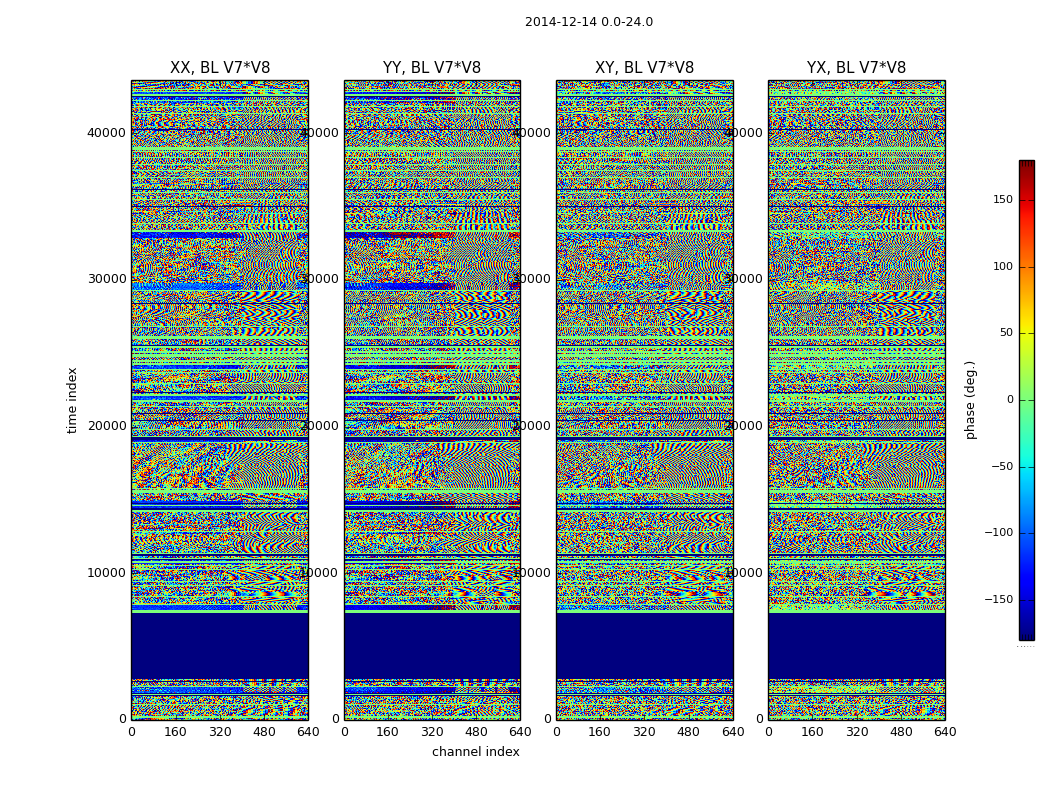Image resolution: width=1050 pixels, height=800 pixels.
Task: Pick the green middle of the colorbar
Action: pos(1026,400)
